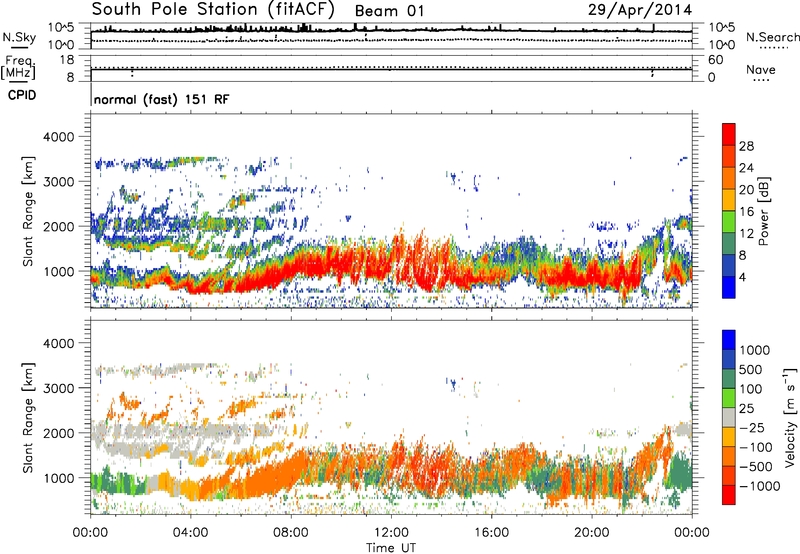
Task: Click the solid line sample under 'N.Sky'
Action: coord(19,47)
